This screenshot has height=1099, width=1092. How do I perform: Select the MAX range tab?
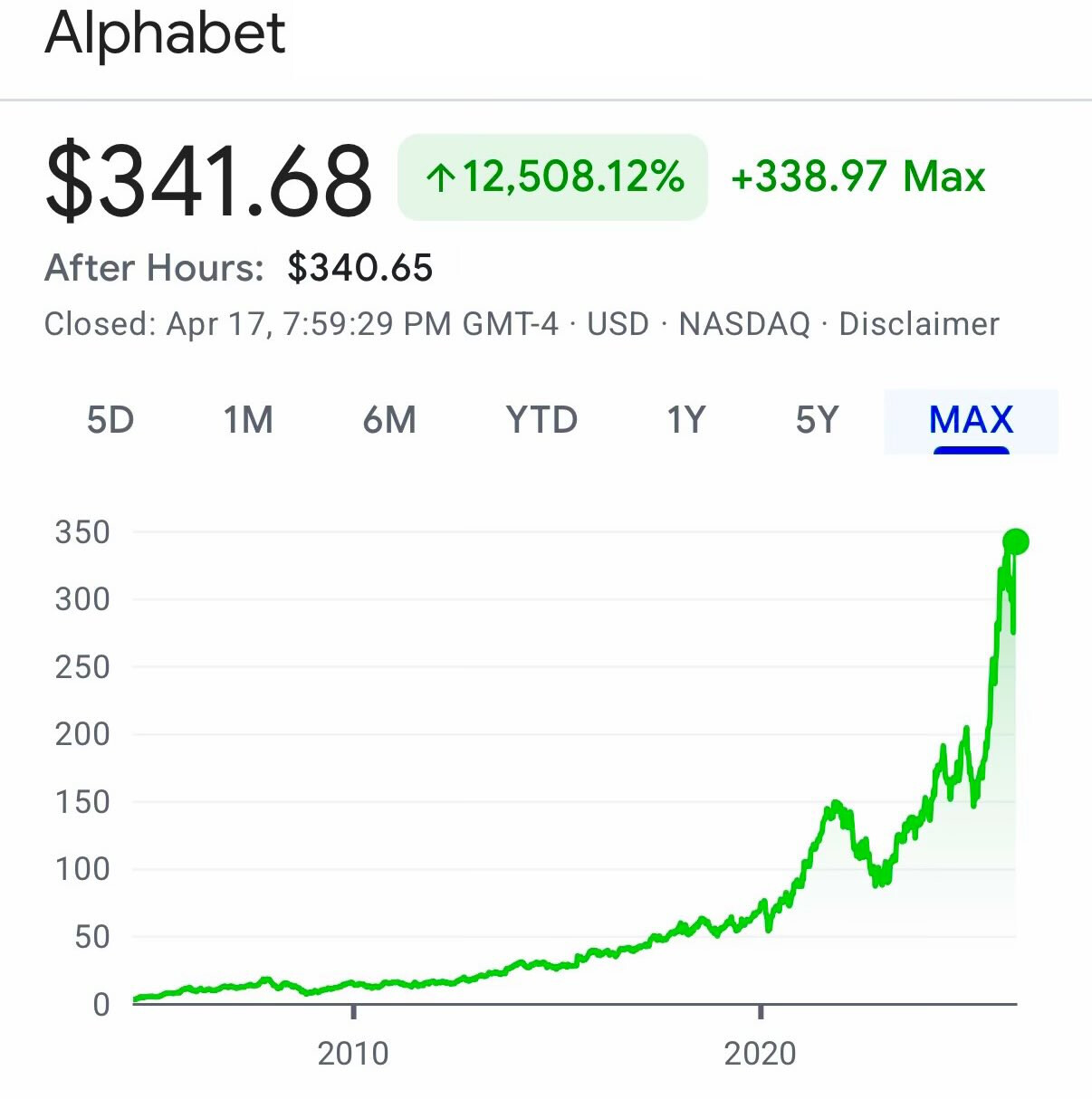click(x=971, y=421)
